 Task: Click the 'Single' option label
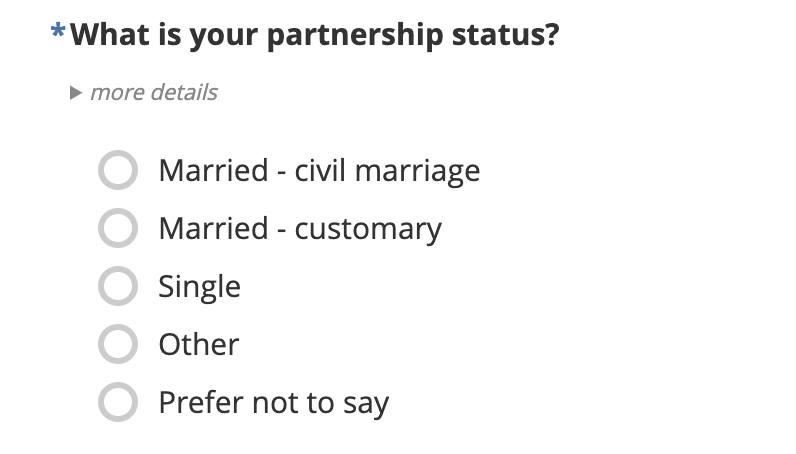pos(200,286)
